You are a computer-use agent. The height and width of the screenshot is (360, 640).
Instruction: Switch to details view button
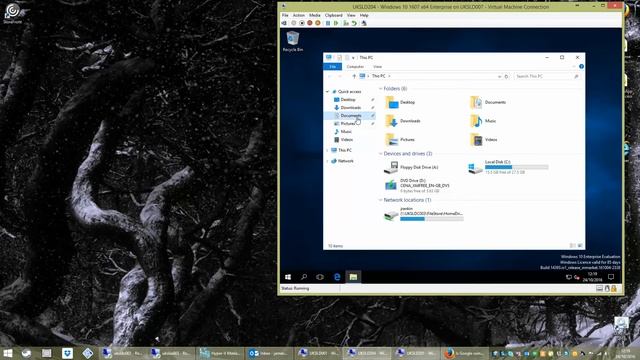[573, 246]
